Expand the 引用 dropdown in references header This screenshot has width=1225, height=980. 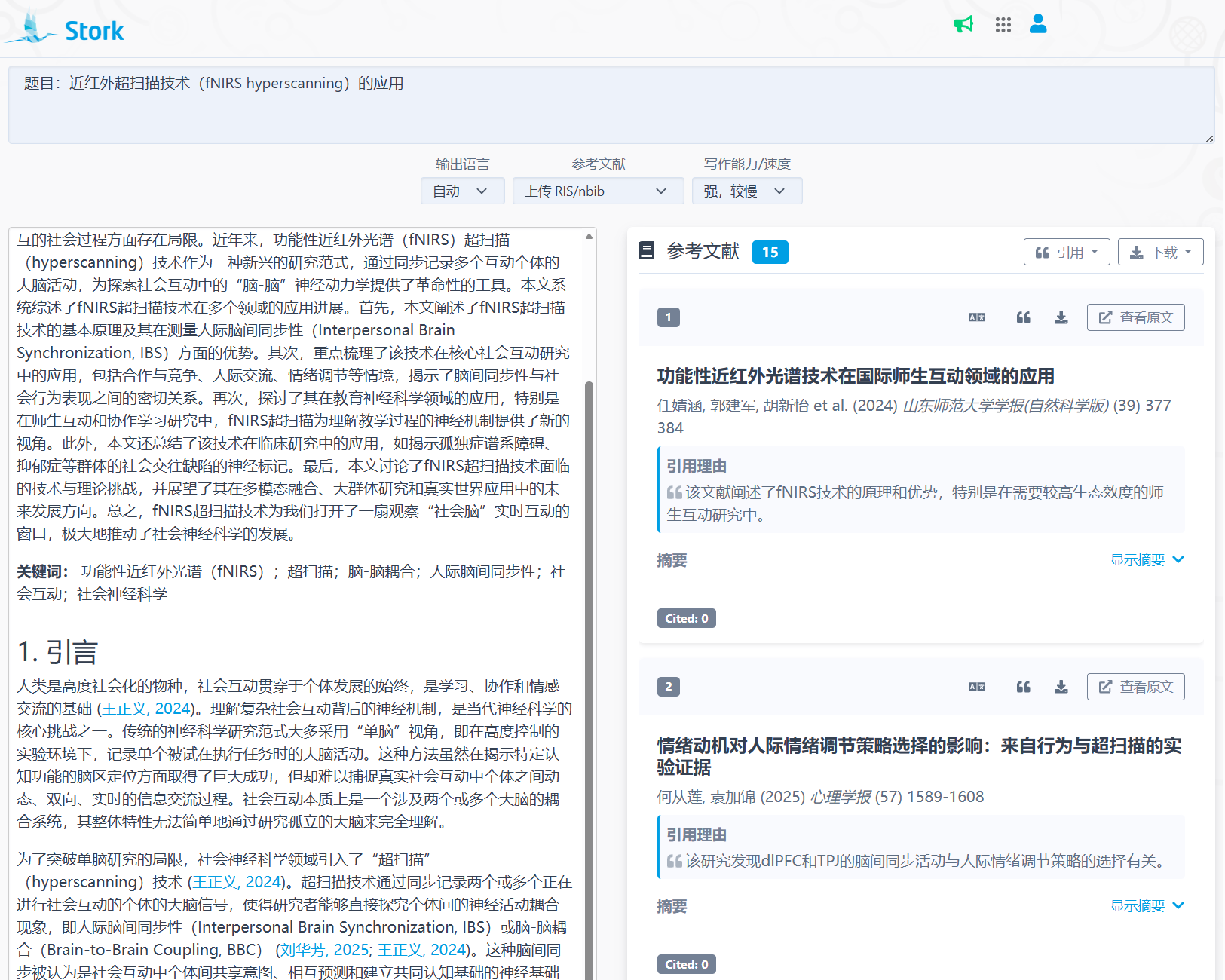[1066, 252]
